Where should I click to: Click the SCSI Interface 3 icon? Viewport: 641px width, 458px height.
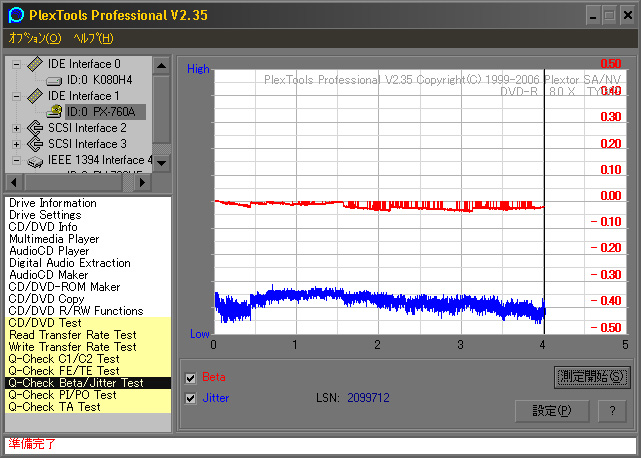pos(35,144)
